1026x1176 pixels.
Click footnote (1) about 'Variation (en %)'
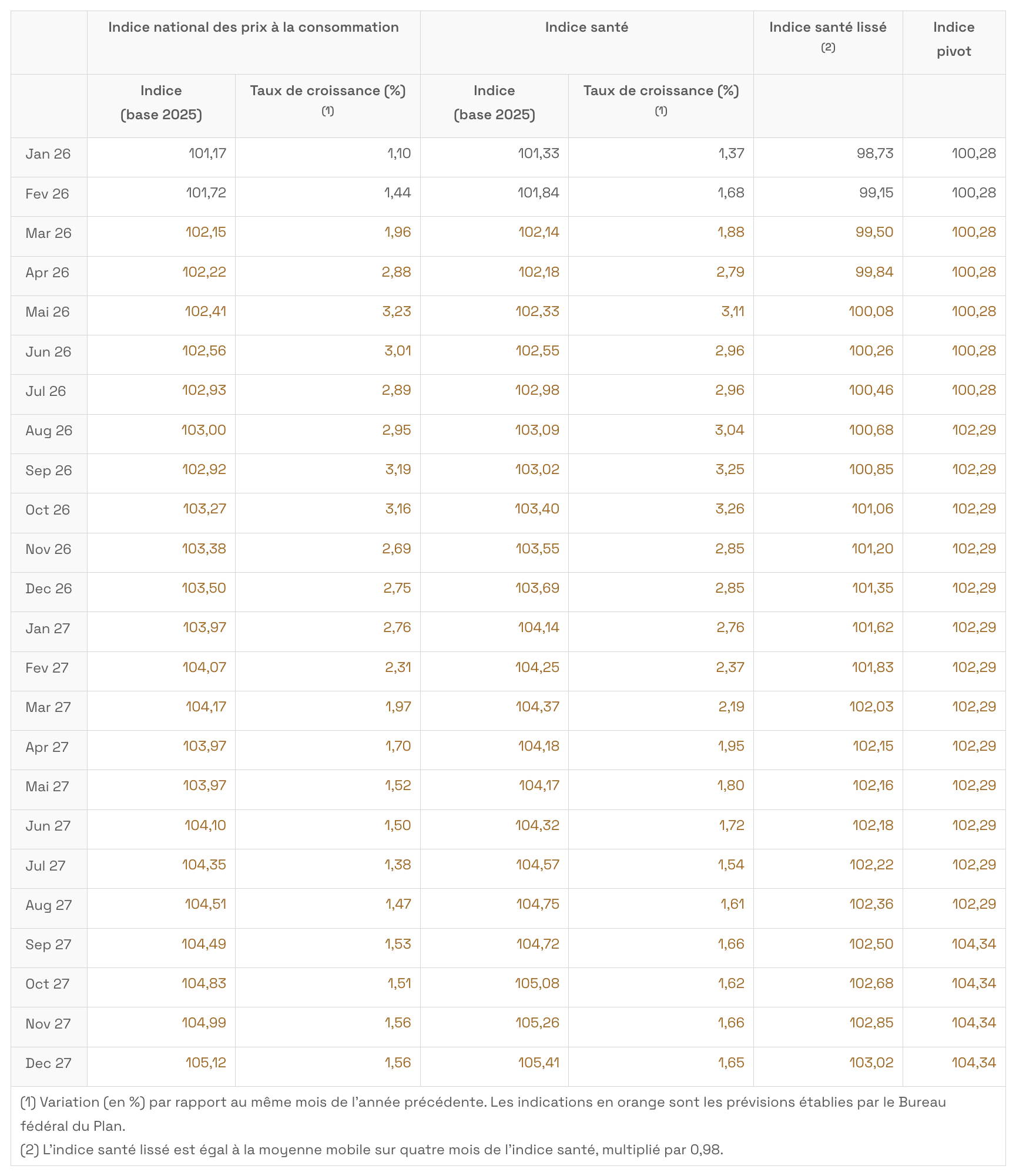[x=482, y=1114]
